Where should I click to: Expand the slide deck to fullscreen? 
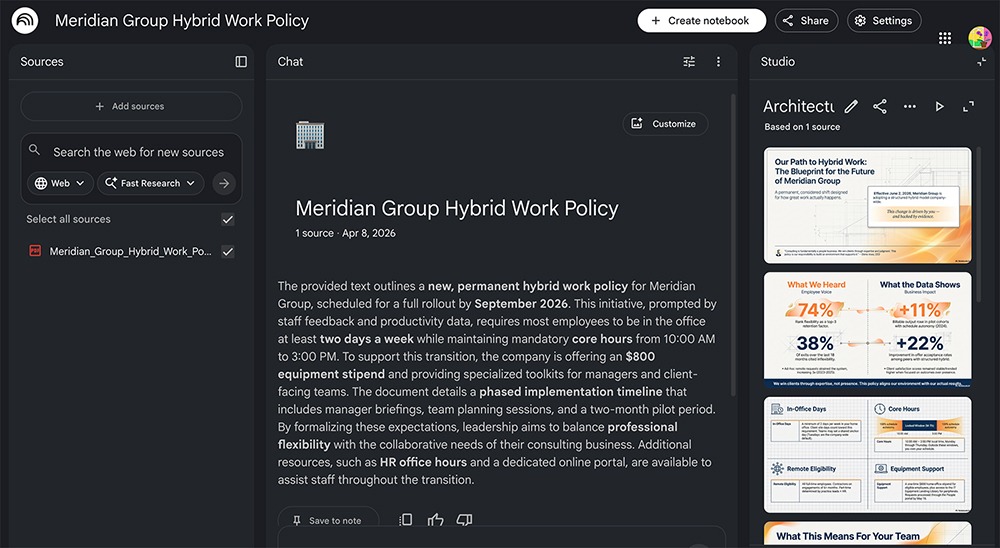pos(968,106)
